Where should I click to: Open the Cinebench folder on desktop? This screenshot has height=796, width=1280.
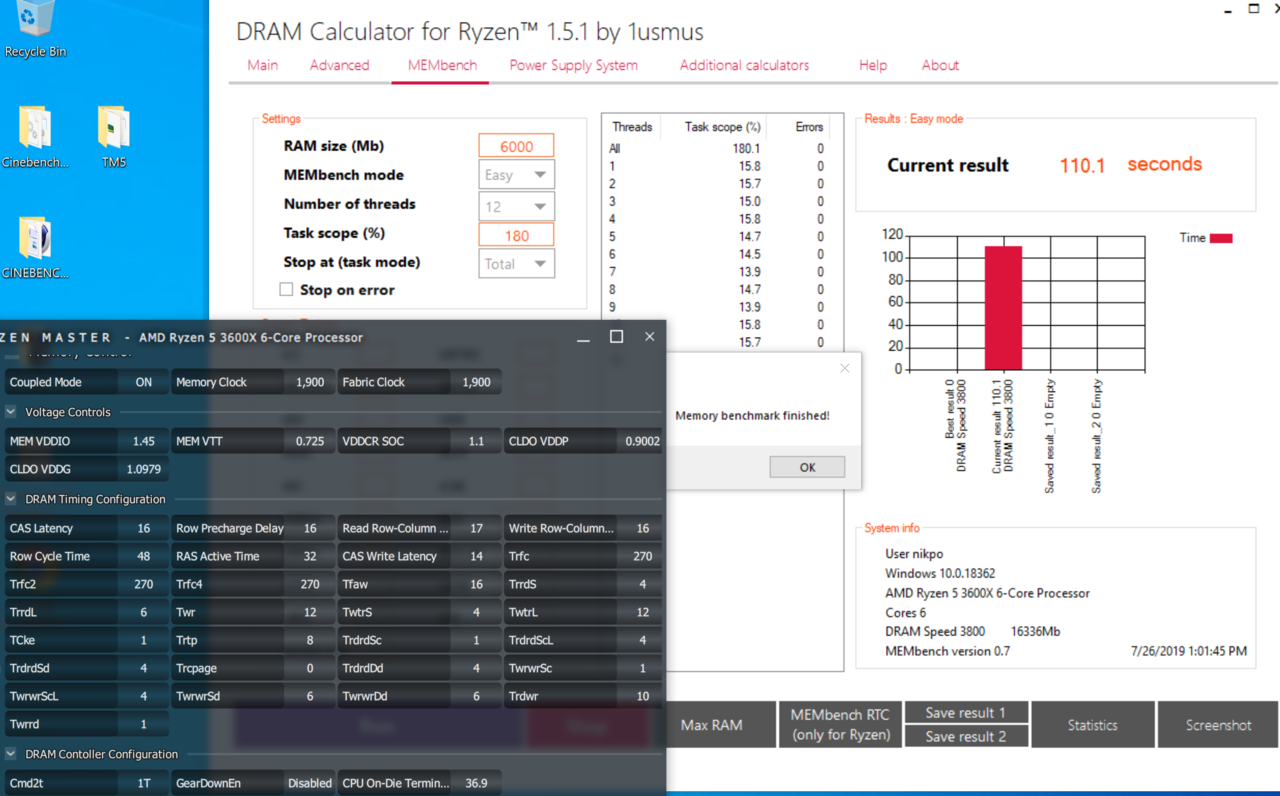click(35, 137)
